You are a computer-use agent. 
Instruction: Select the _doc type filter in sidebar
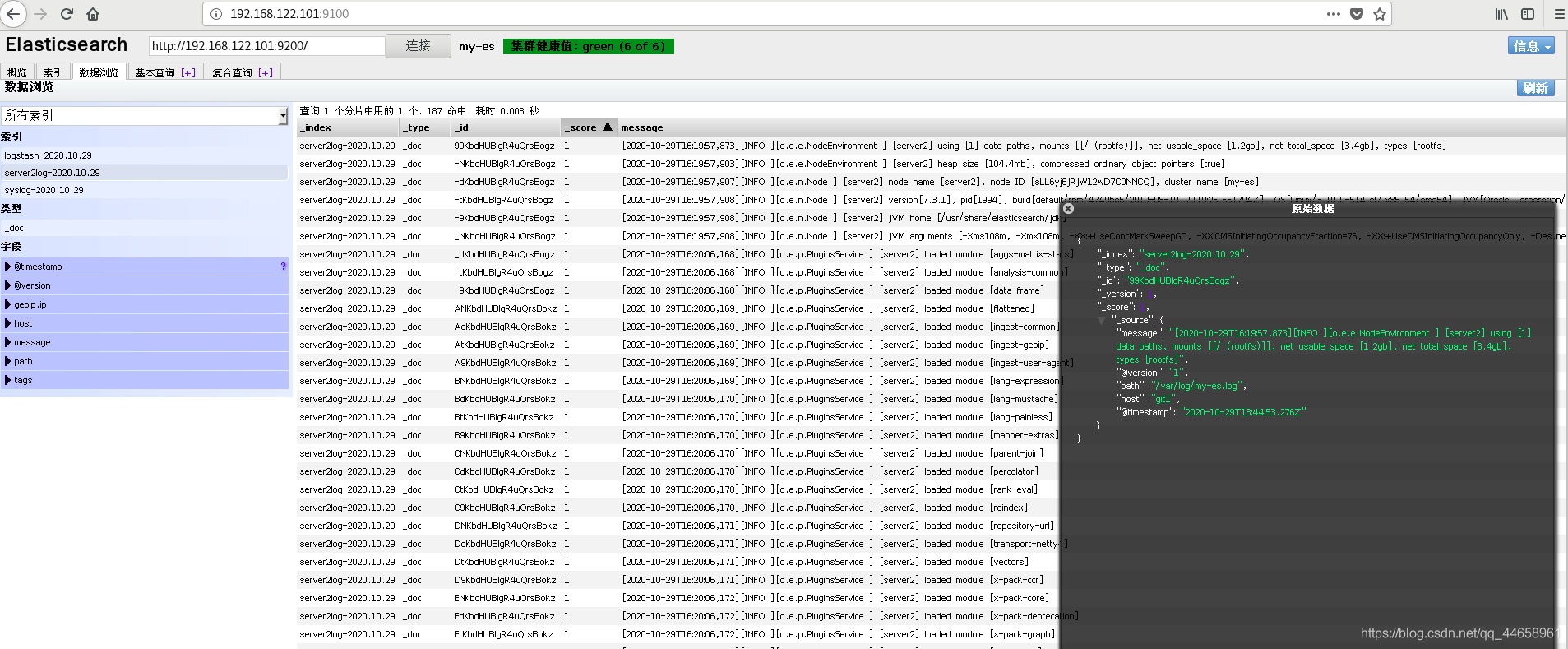click(x=145, y=228)
